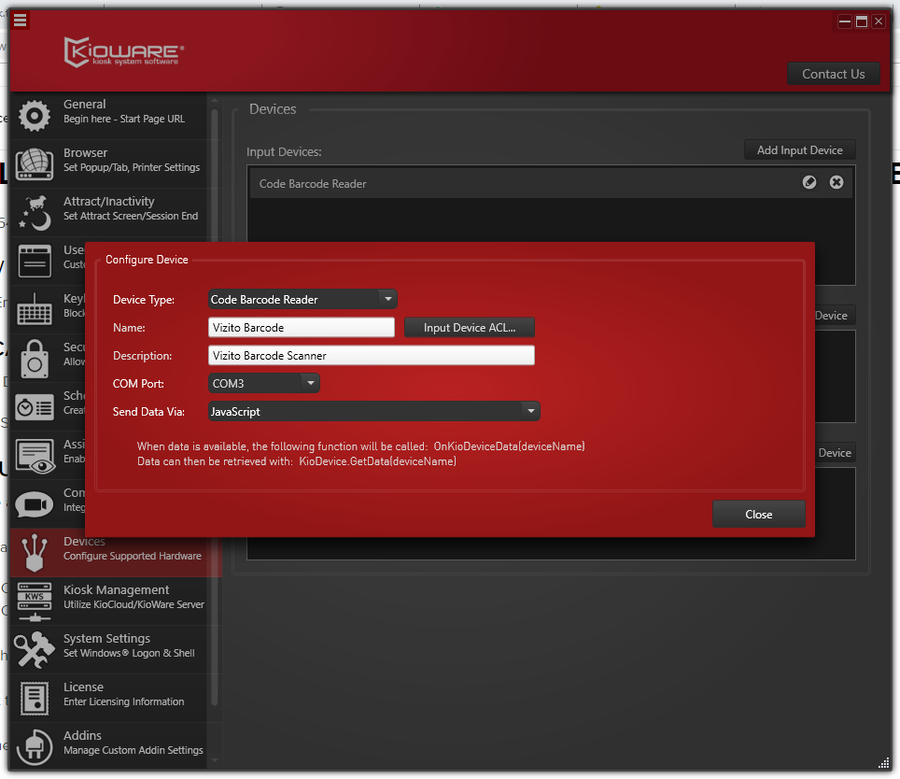Focus the Description input field
Viewport: 900px width, 779px height.
point(371,355)
